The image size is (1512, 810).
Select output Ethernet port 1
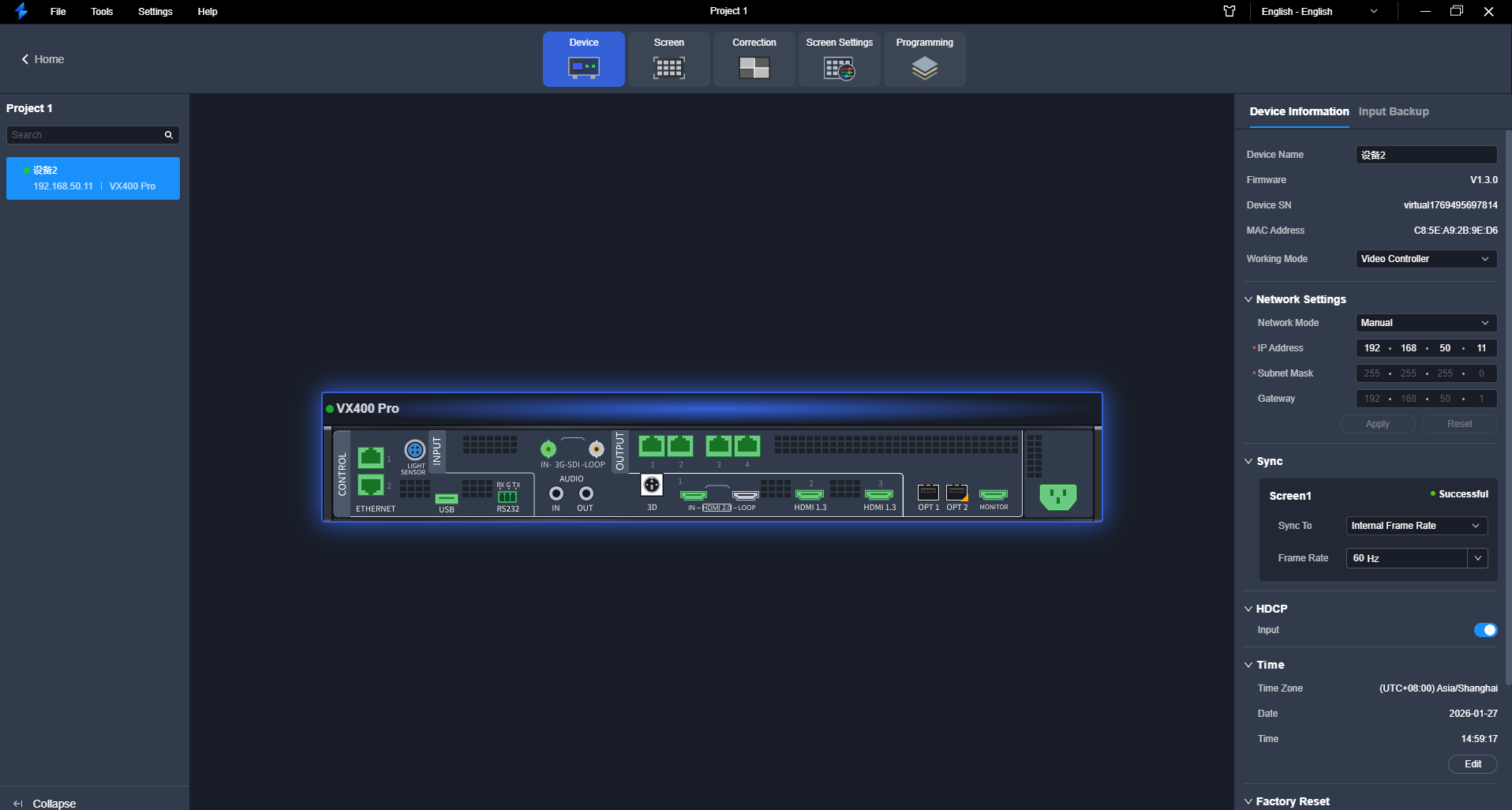pos(652,446)
